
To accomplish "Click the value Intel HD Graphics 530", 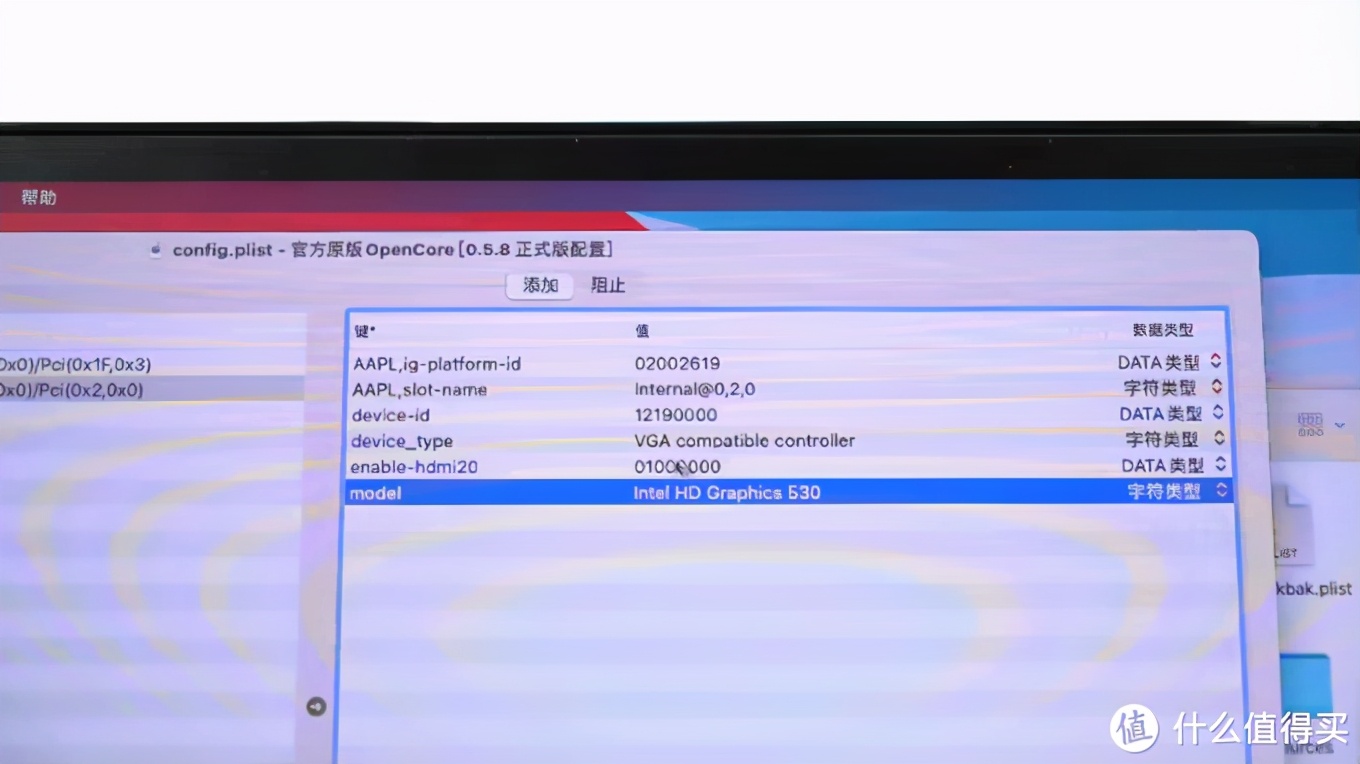I will pos(727,492).
